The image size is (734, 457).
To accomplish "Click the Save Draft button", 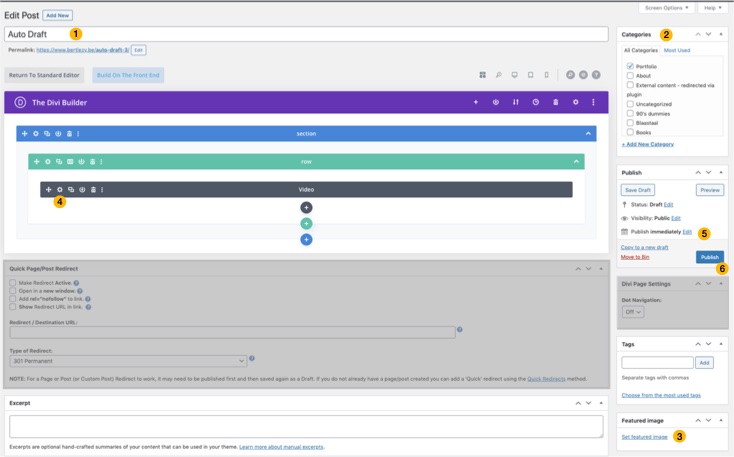I will click(x=637, y=189).
